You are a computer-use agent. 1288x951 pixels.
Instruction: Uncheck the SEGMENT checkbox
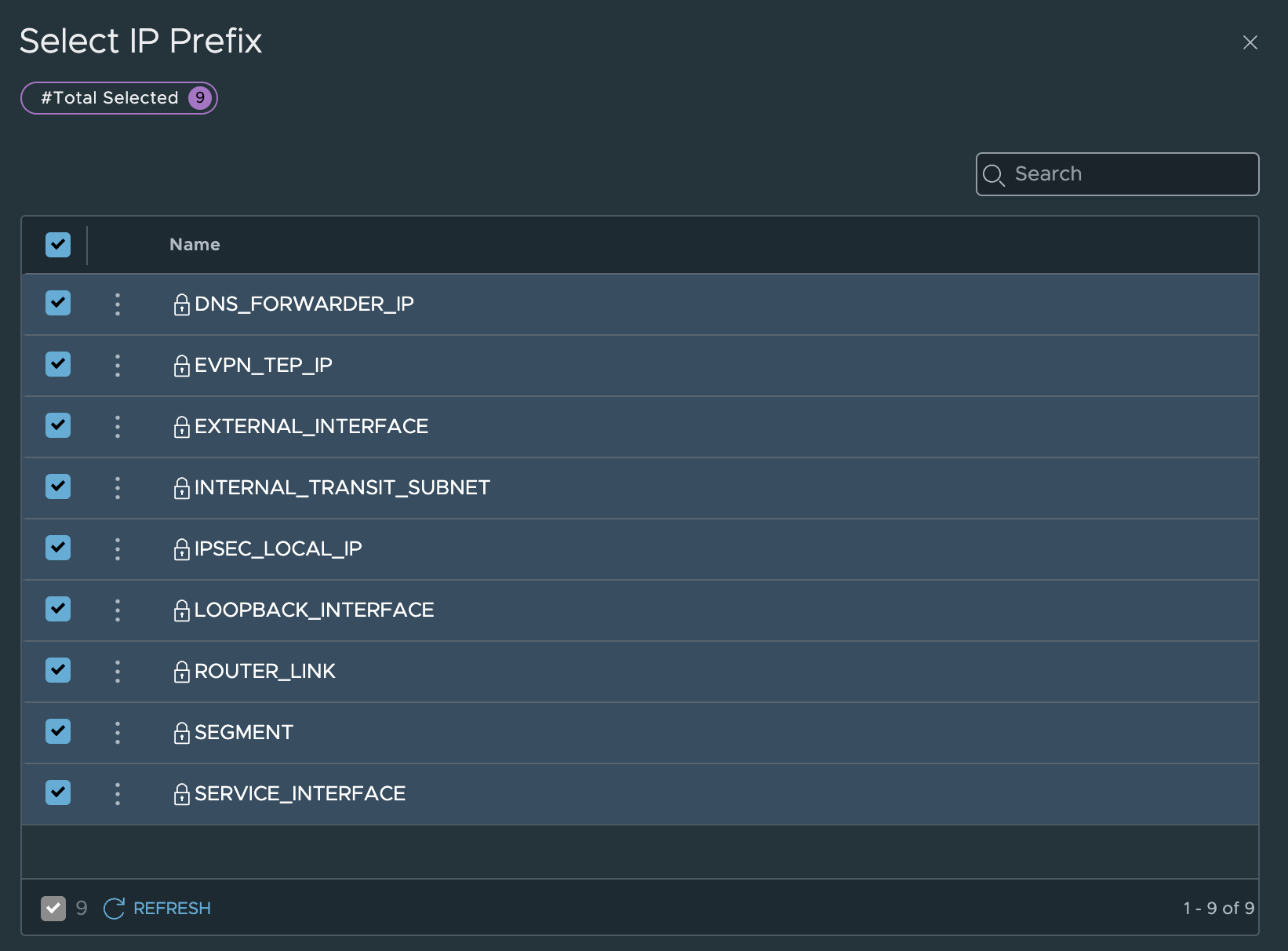(58, 731)
